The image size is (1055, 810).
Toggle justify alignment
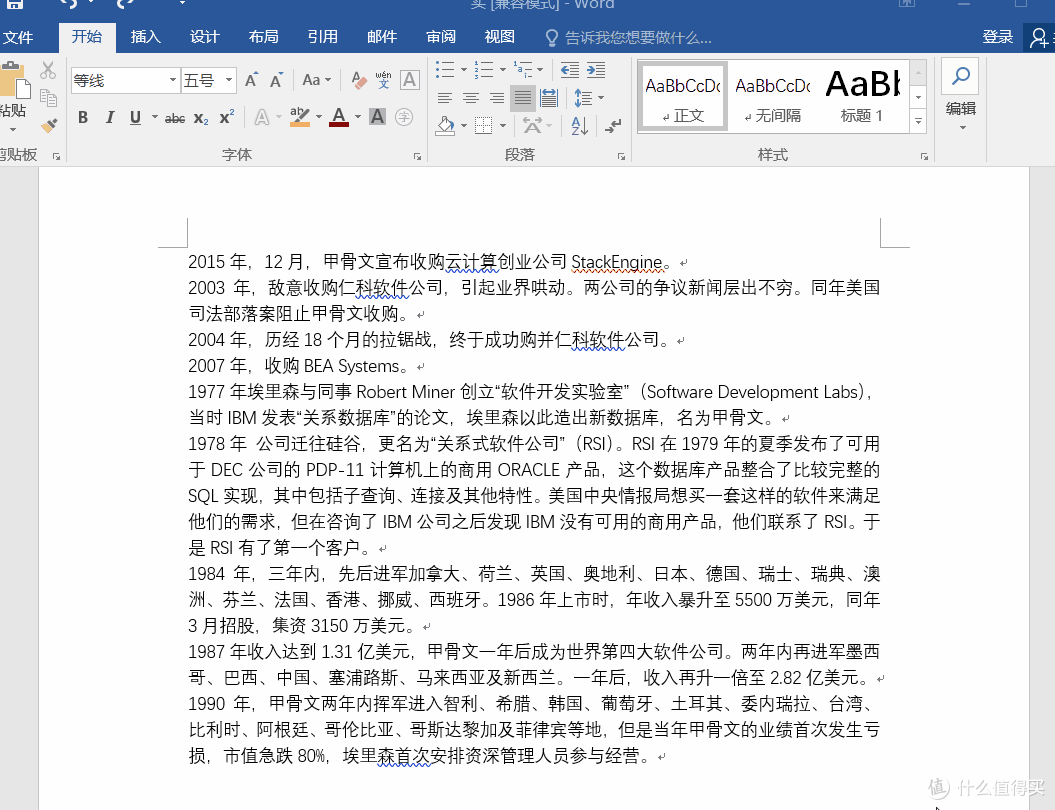point(523,98)
